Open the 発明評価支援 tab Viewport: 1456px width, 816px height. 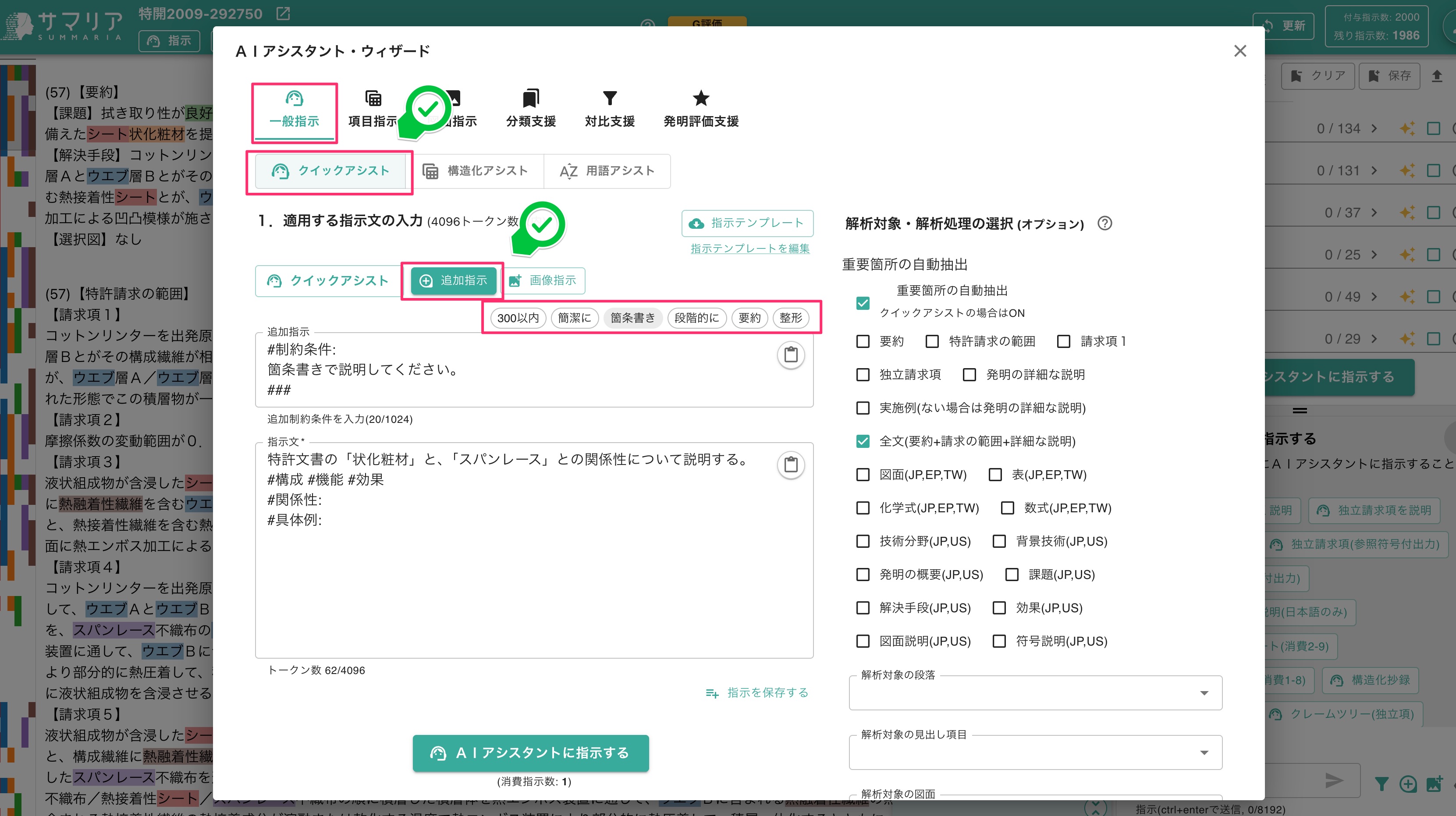tap(701, 110)
